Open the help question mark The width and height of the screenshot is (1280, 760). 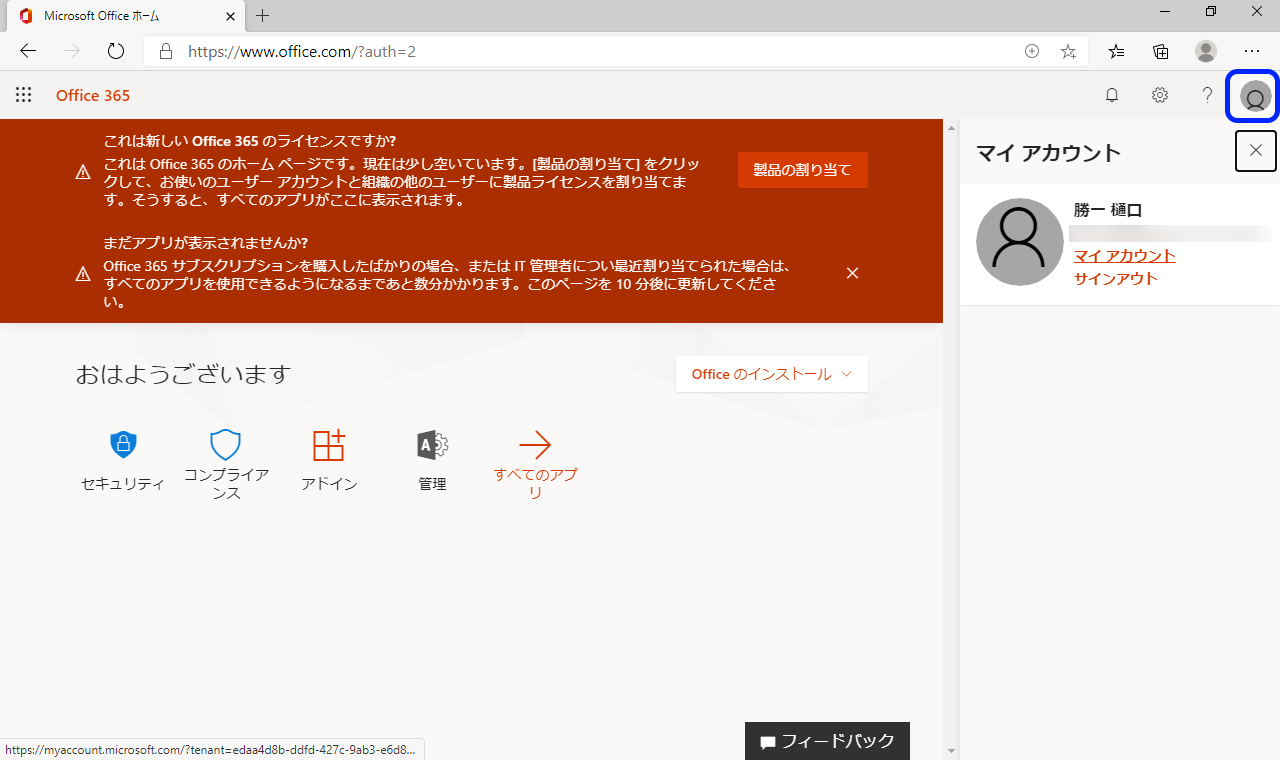[x=1207, y=95]
